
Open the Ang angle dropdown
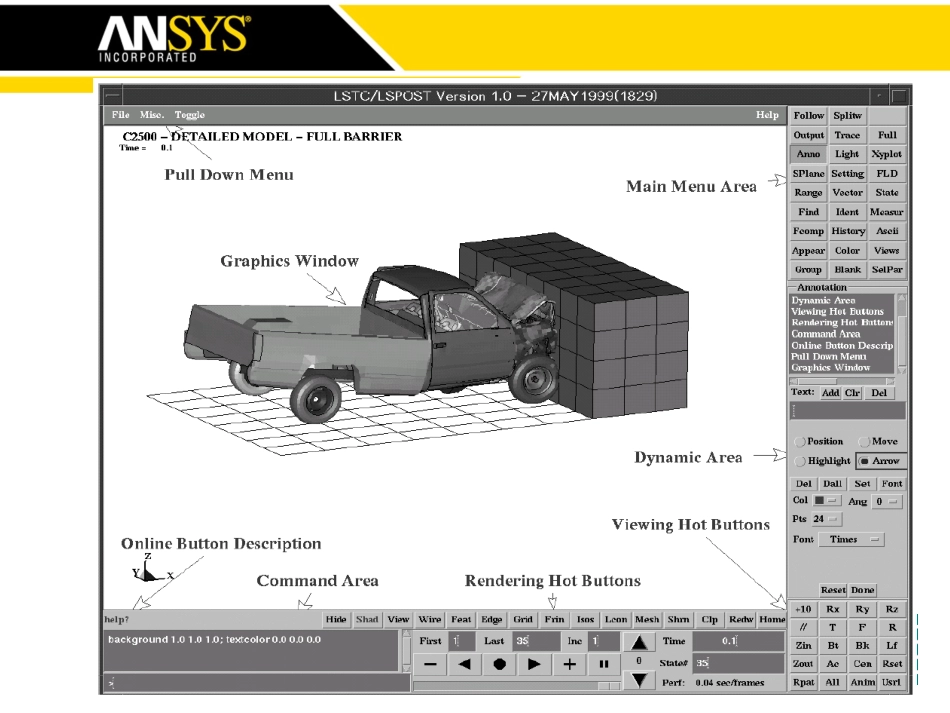(886, 501)
